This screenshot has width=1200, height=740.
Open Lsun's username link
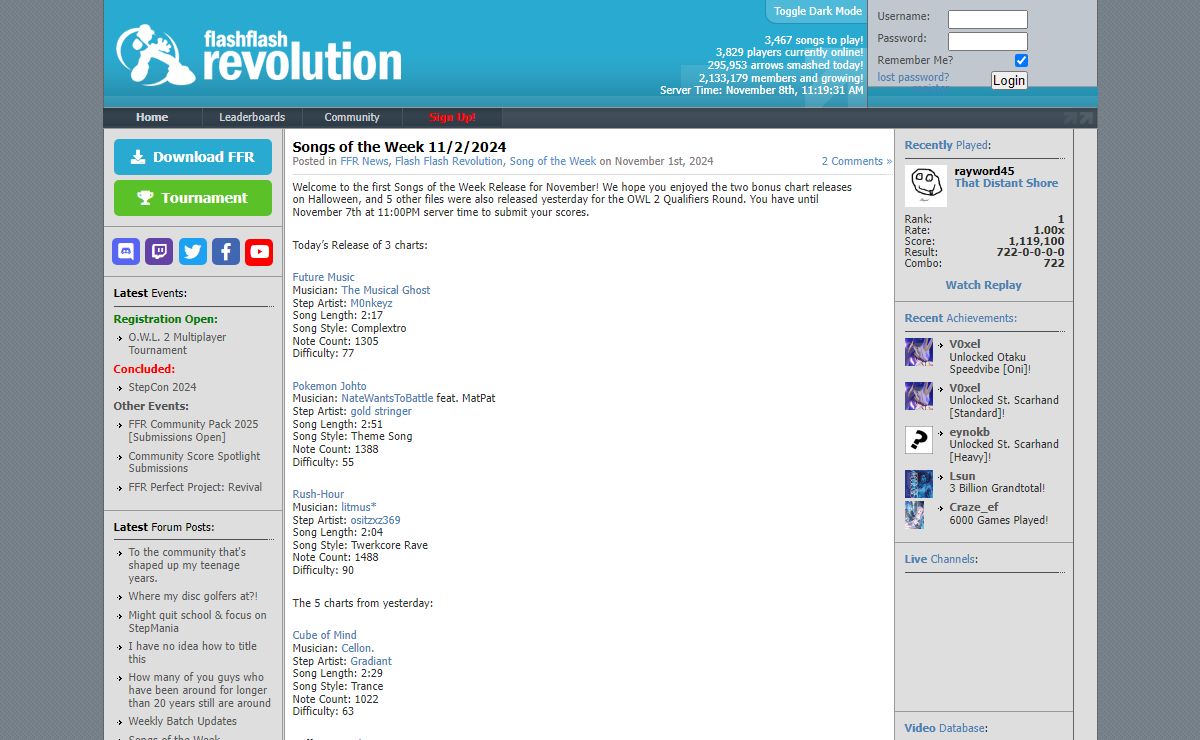click(962, 476)
